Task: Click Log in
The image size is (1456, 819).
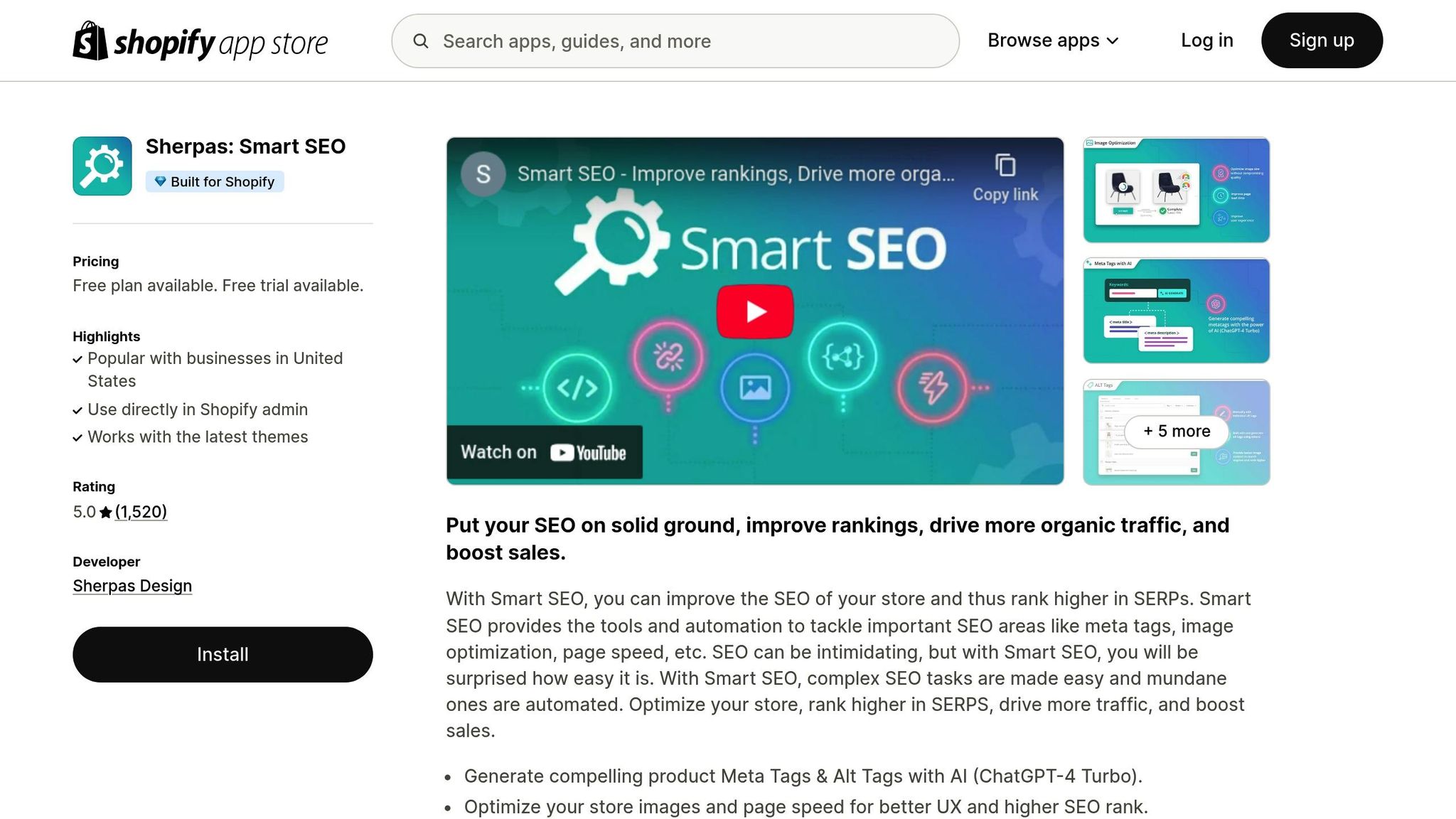Action: click(1206, 41)
